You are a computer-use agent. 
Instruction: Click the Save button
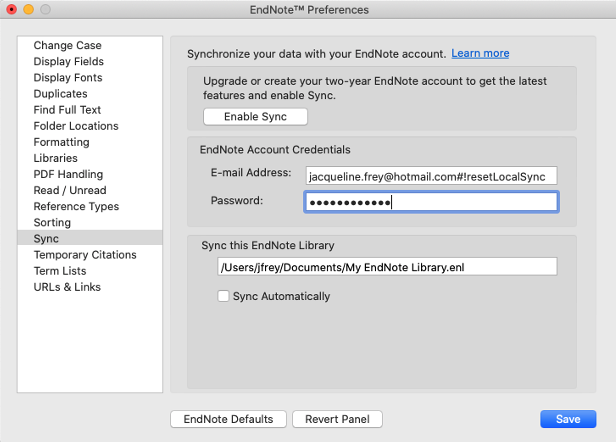tap(568, 419)
